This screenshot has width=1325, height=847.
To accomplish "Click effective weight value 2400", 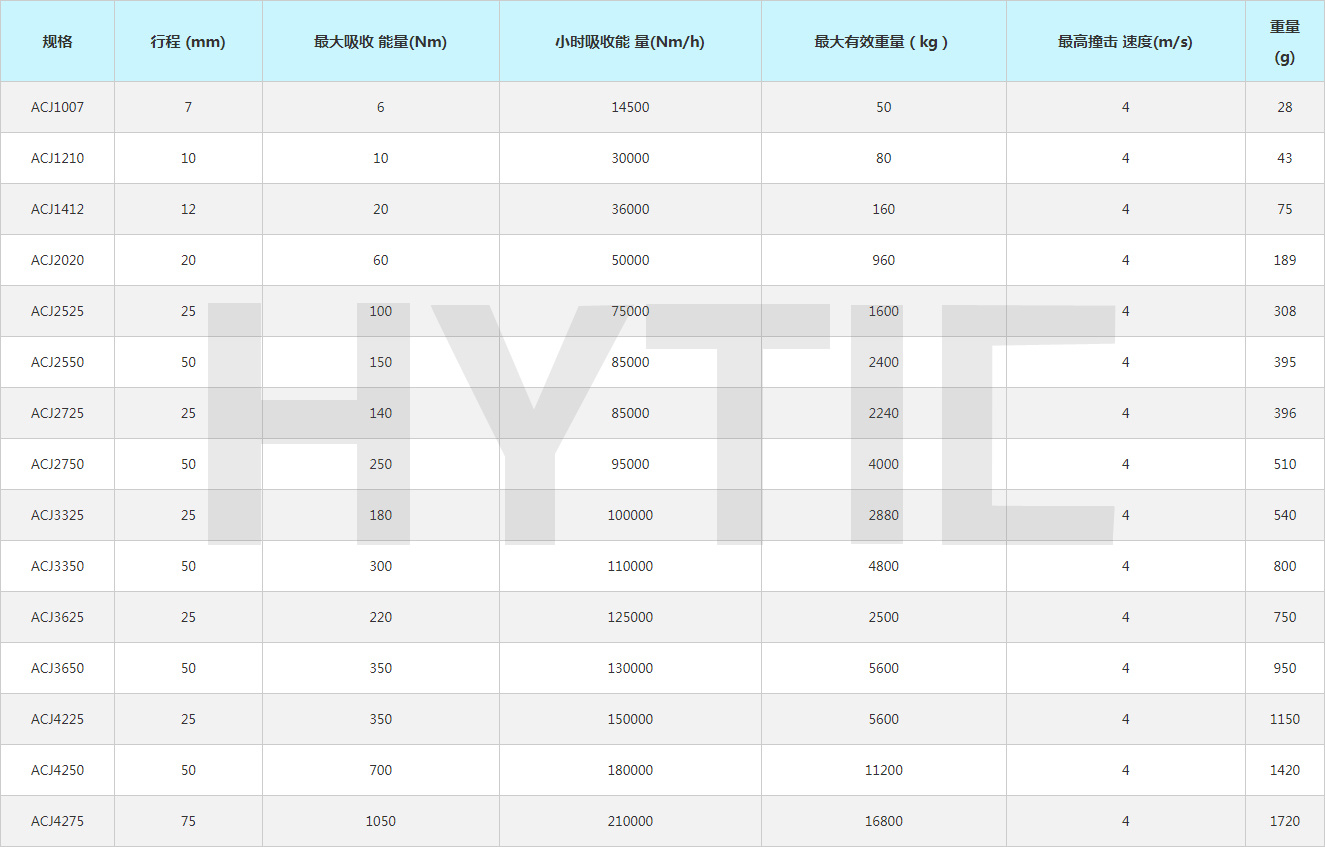I will (x=884, y=362).
